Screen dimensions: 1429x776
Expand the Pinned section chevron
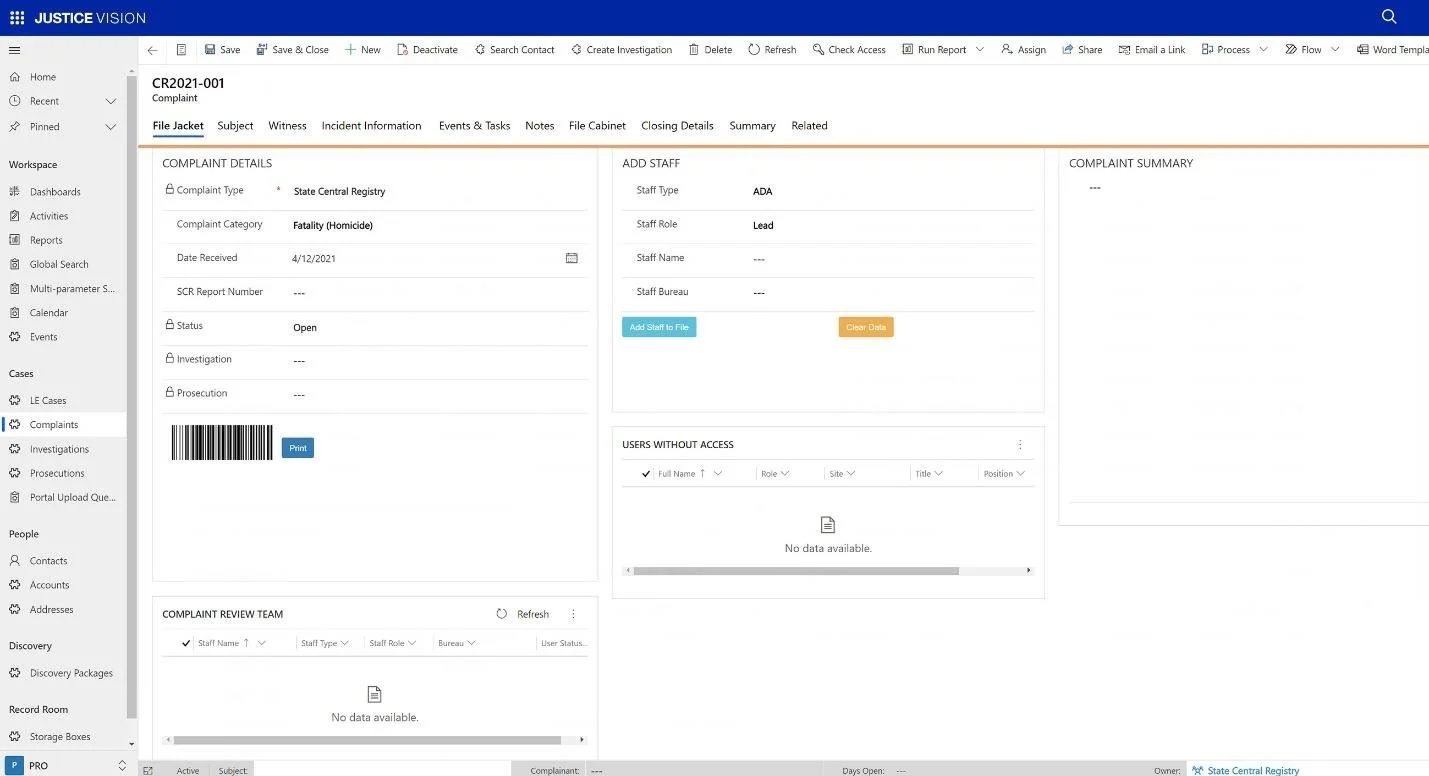click(x=111, y=127)
